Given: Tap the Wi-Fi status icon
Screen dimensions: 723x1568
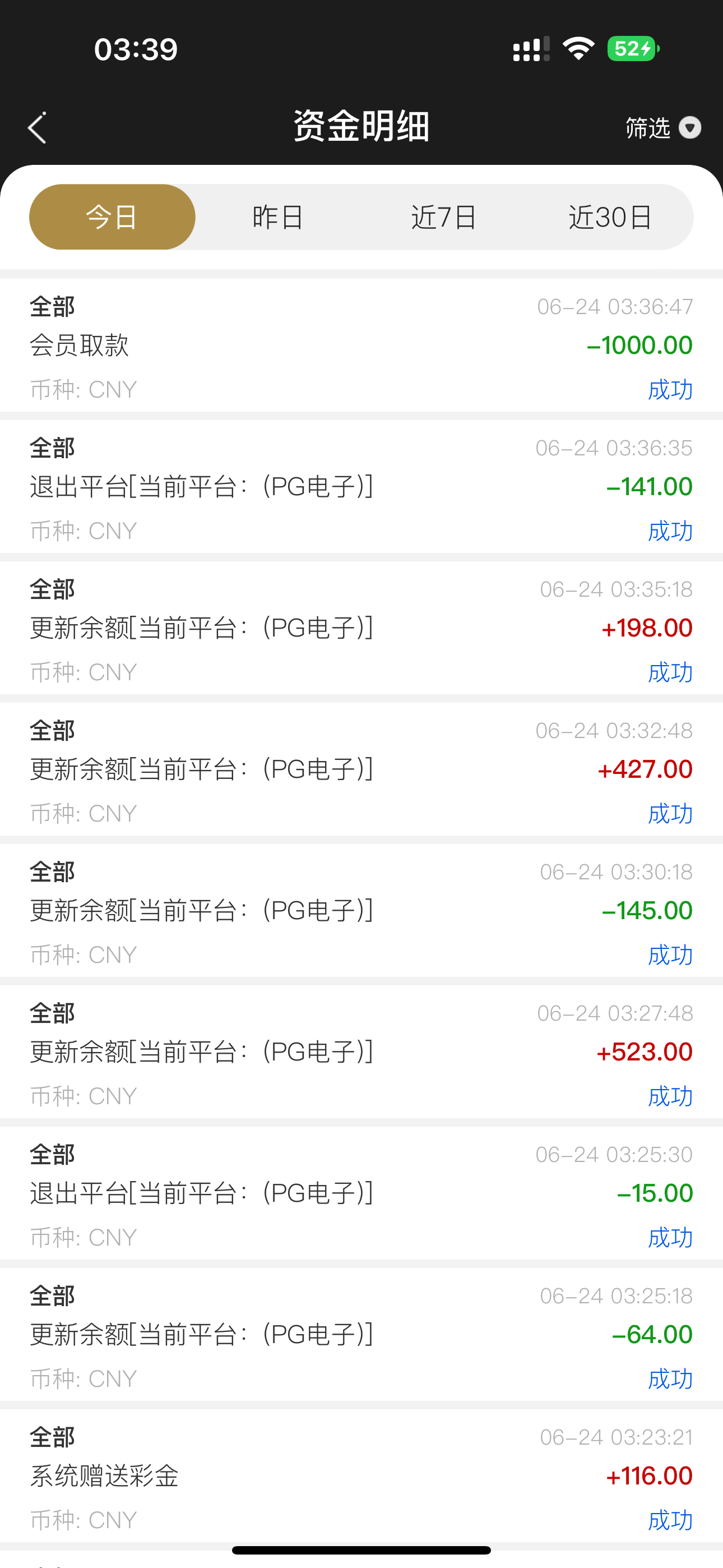Looking at the screenshot, I should click(578, 49).
